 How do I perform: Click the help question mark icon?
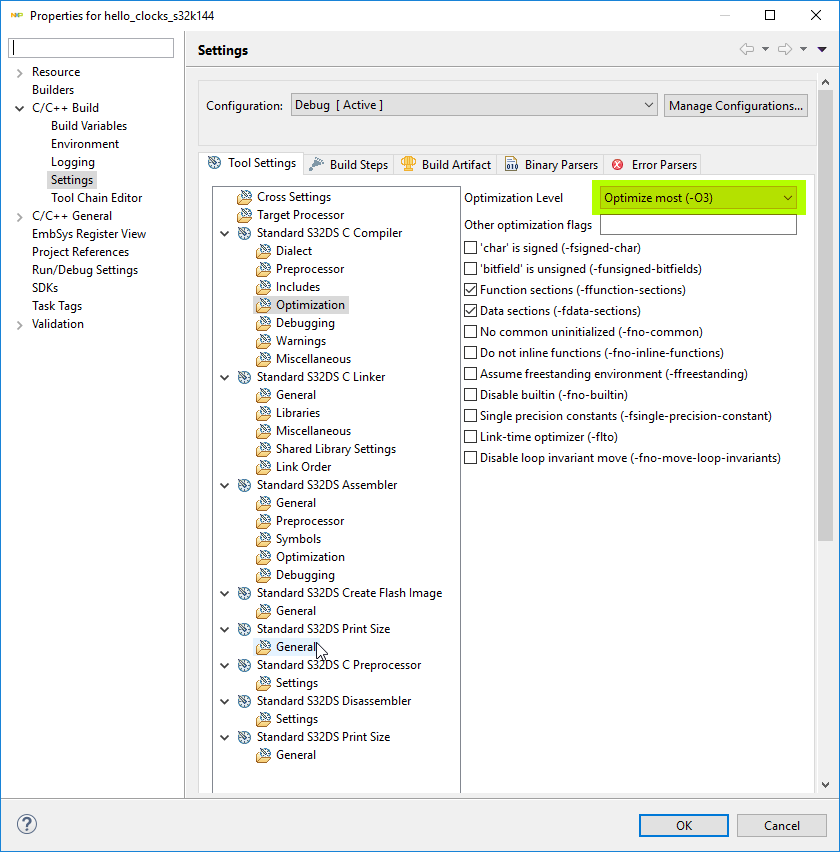coord(27,824)
